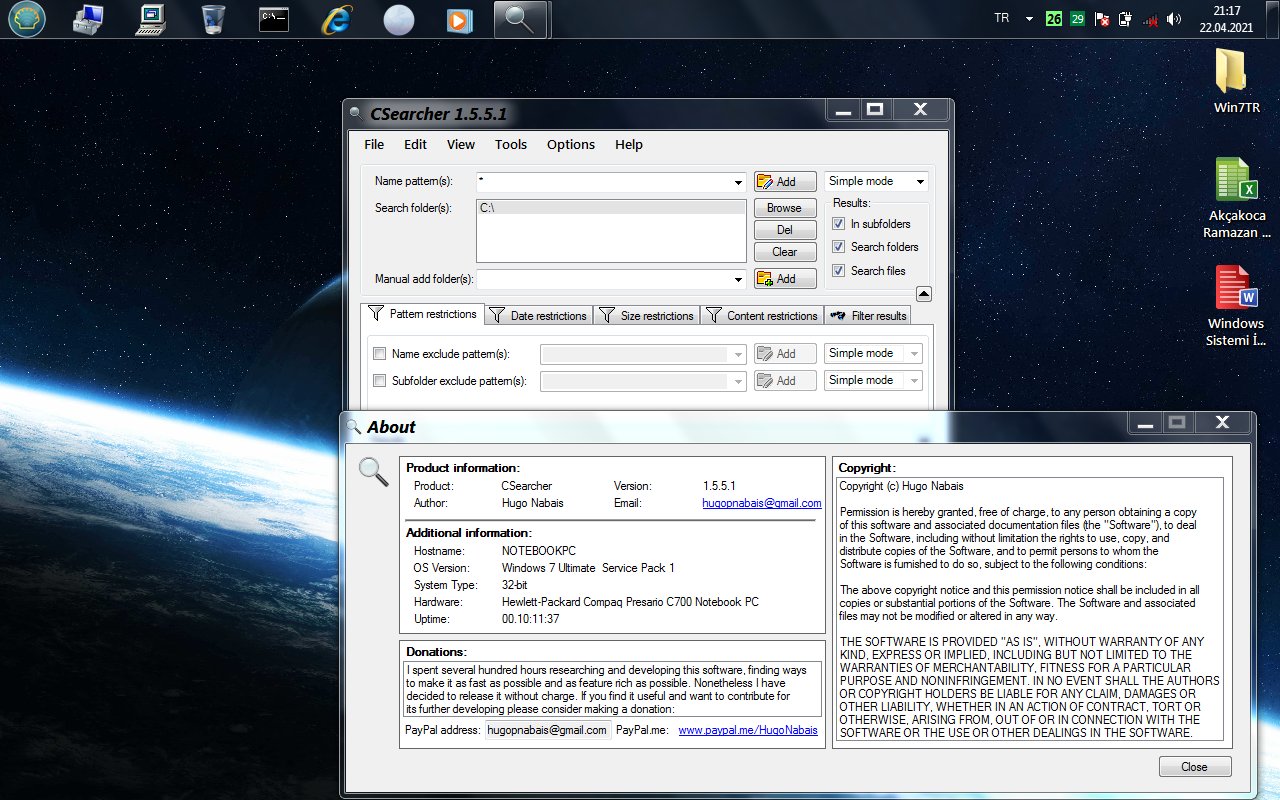This screenshot has width=1280, height=800.
Task: Open the www.paypal.me/HugoNabais link
Action: [x=748, y=730]
